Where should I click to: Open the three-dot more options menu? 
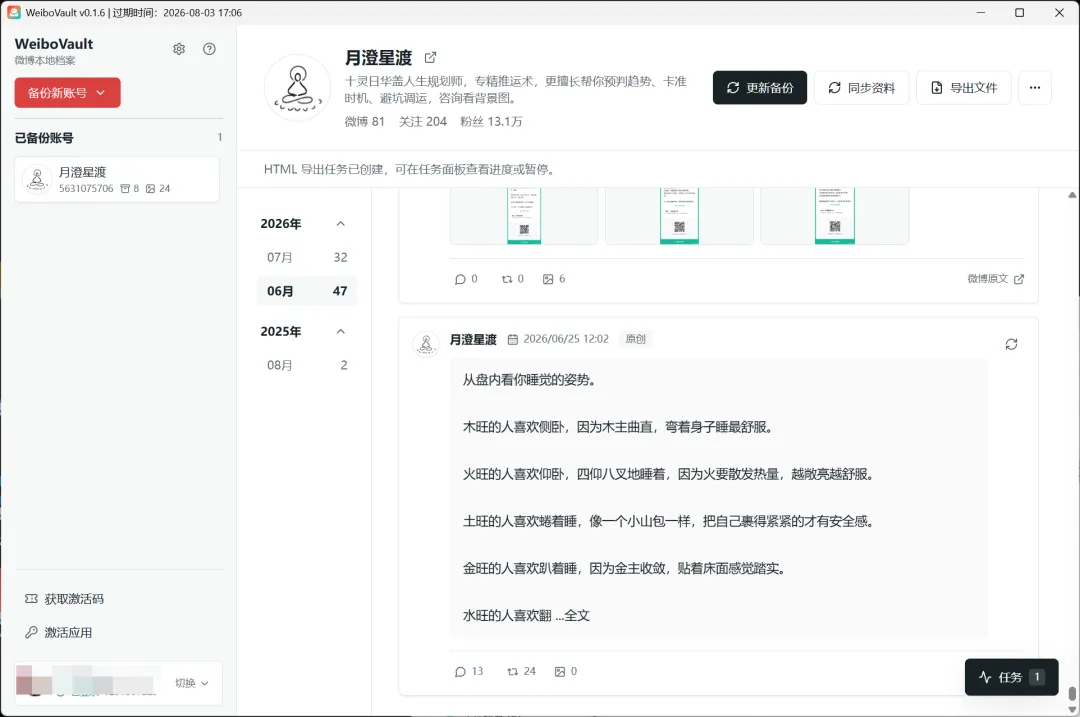[x=1035, y=87]
